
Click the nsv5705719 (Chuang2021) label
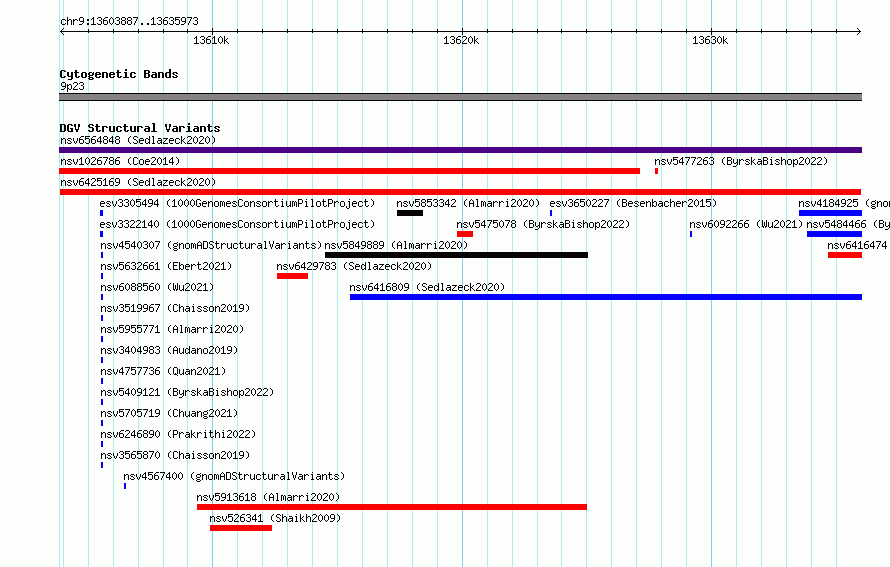169,413
